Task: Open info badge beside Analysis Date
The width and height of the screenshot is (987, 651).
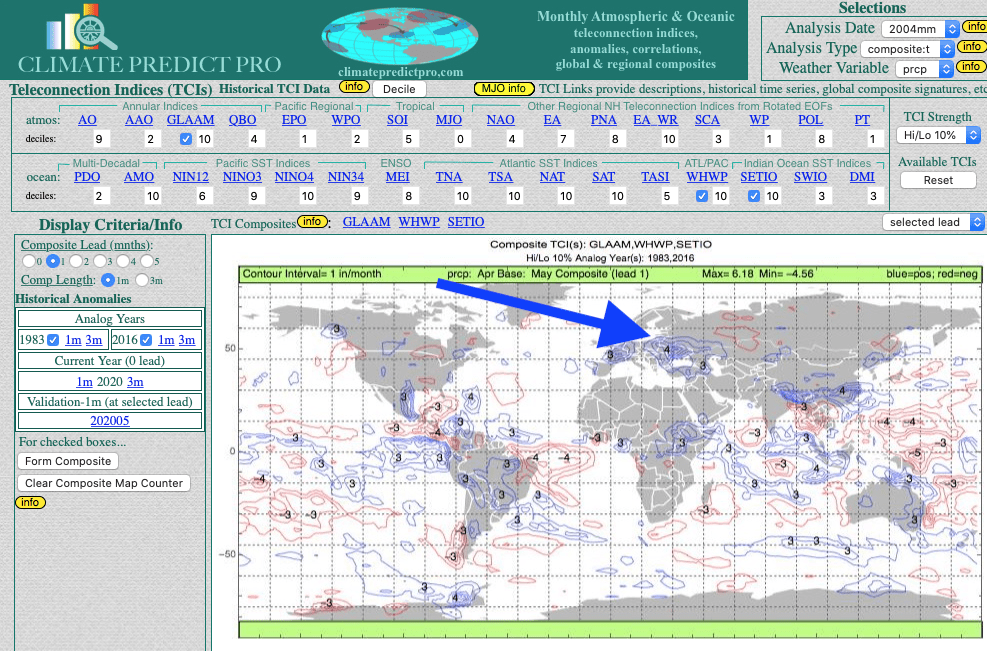Action: point(972,27)
